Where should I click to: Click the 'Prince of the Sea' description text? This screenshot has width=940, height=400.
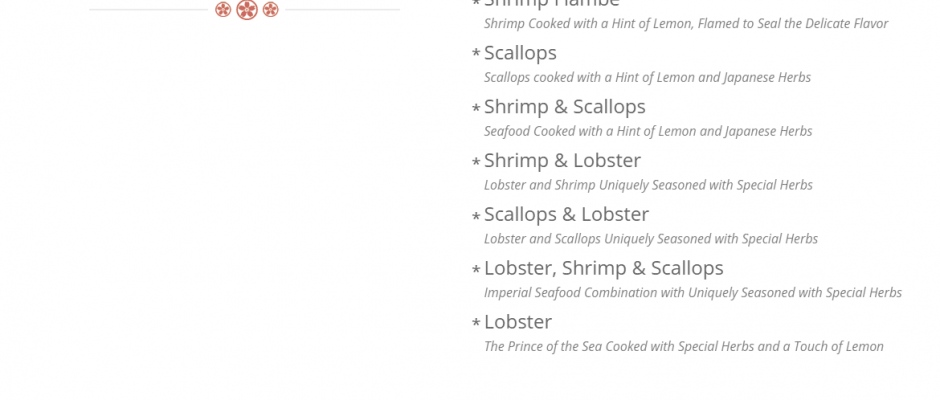pyautogui.click(x=683, y=347)
